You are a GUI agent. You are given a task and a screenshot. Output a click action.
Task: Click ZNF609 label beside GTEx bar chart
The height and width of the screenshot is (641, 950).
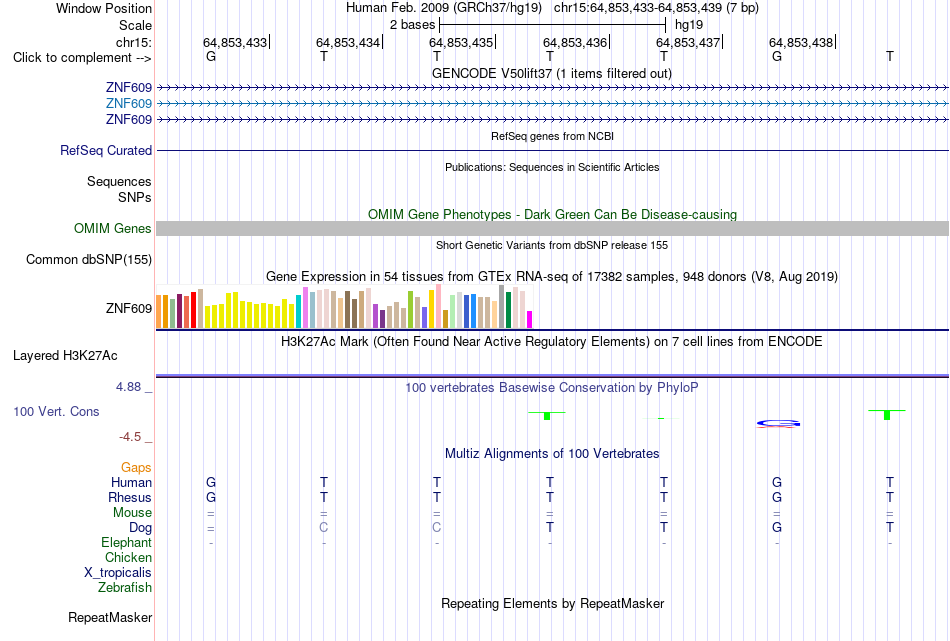[x=128, y=308]
